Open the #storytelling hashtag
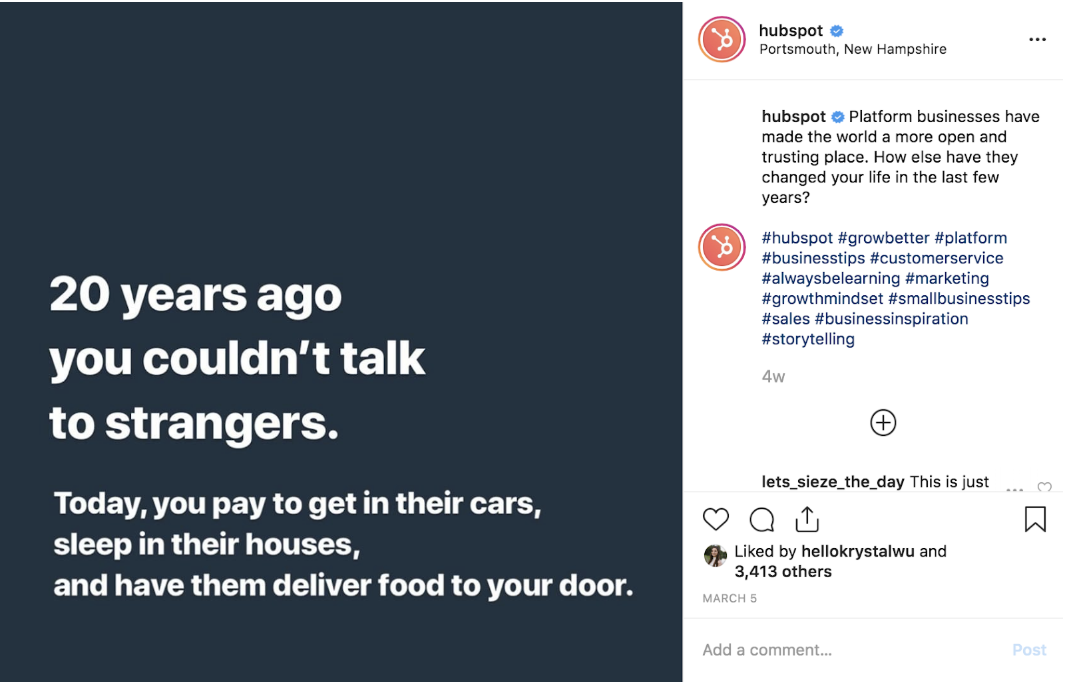Image resolution: width=1068 pixels, height=686 pixels. [808, 339]
